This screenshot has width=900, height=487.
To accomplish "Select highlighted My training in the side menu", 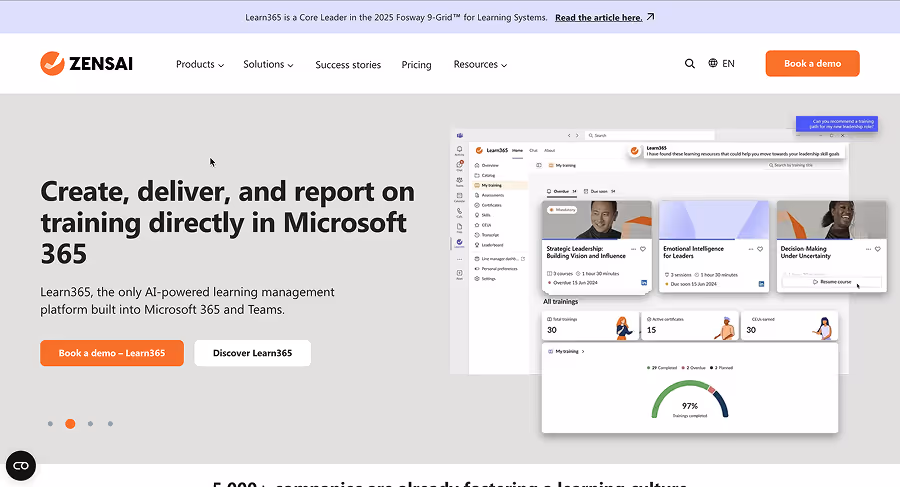I will [499, 185].
